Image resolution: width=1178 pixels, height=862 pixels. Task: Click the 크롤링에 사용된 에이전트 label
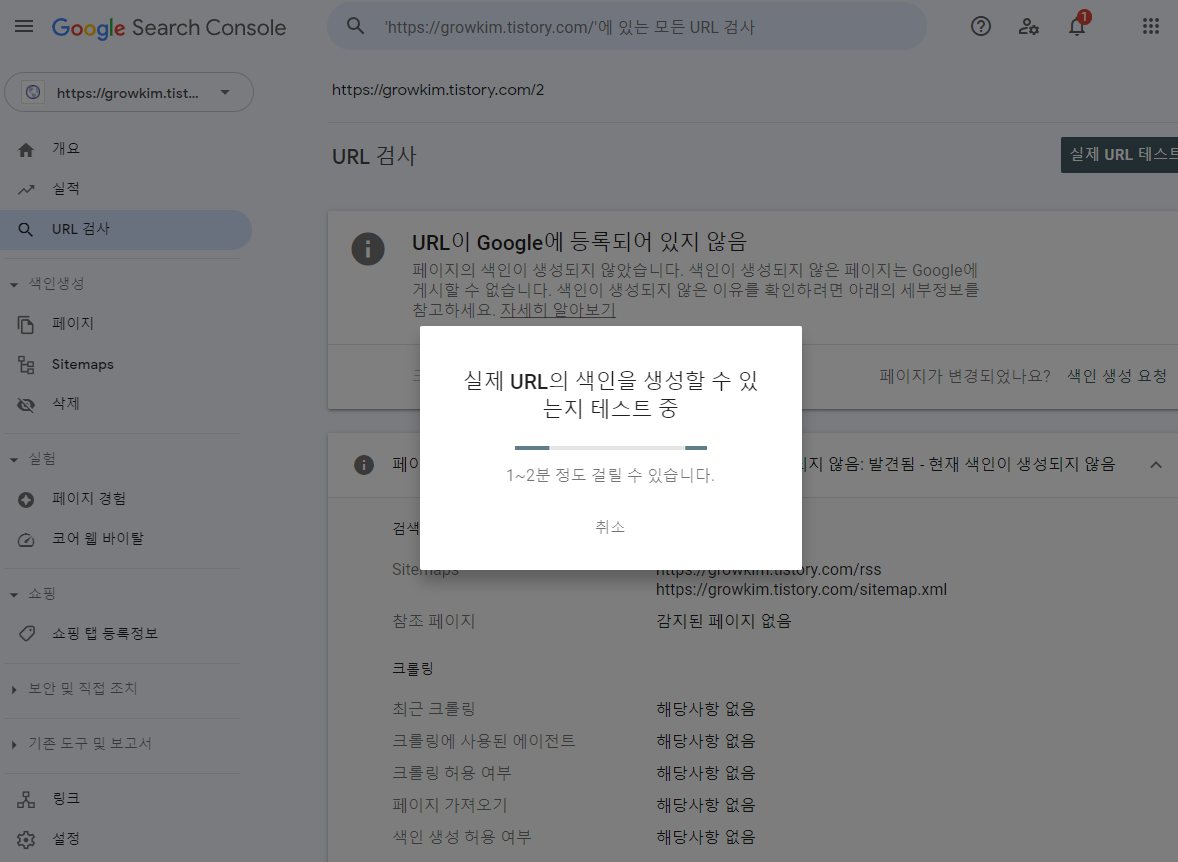(484, 741)
